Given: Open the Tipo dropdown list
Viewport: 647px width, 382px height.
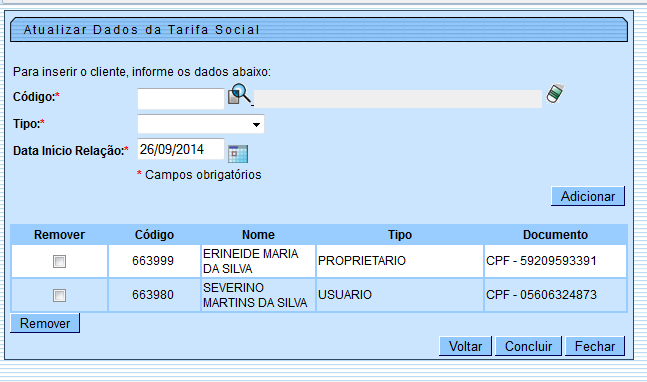Looking at the screenshot, I should (x=201, y=124).
